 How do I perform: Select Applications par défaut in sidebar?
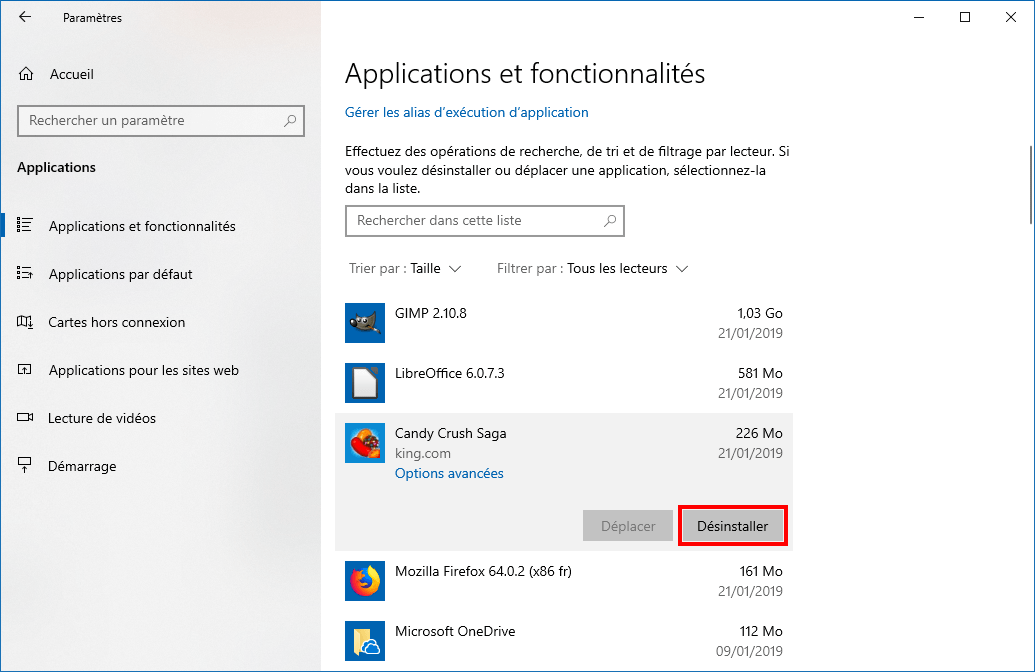121,274
